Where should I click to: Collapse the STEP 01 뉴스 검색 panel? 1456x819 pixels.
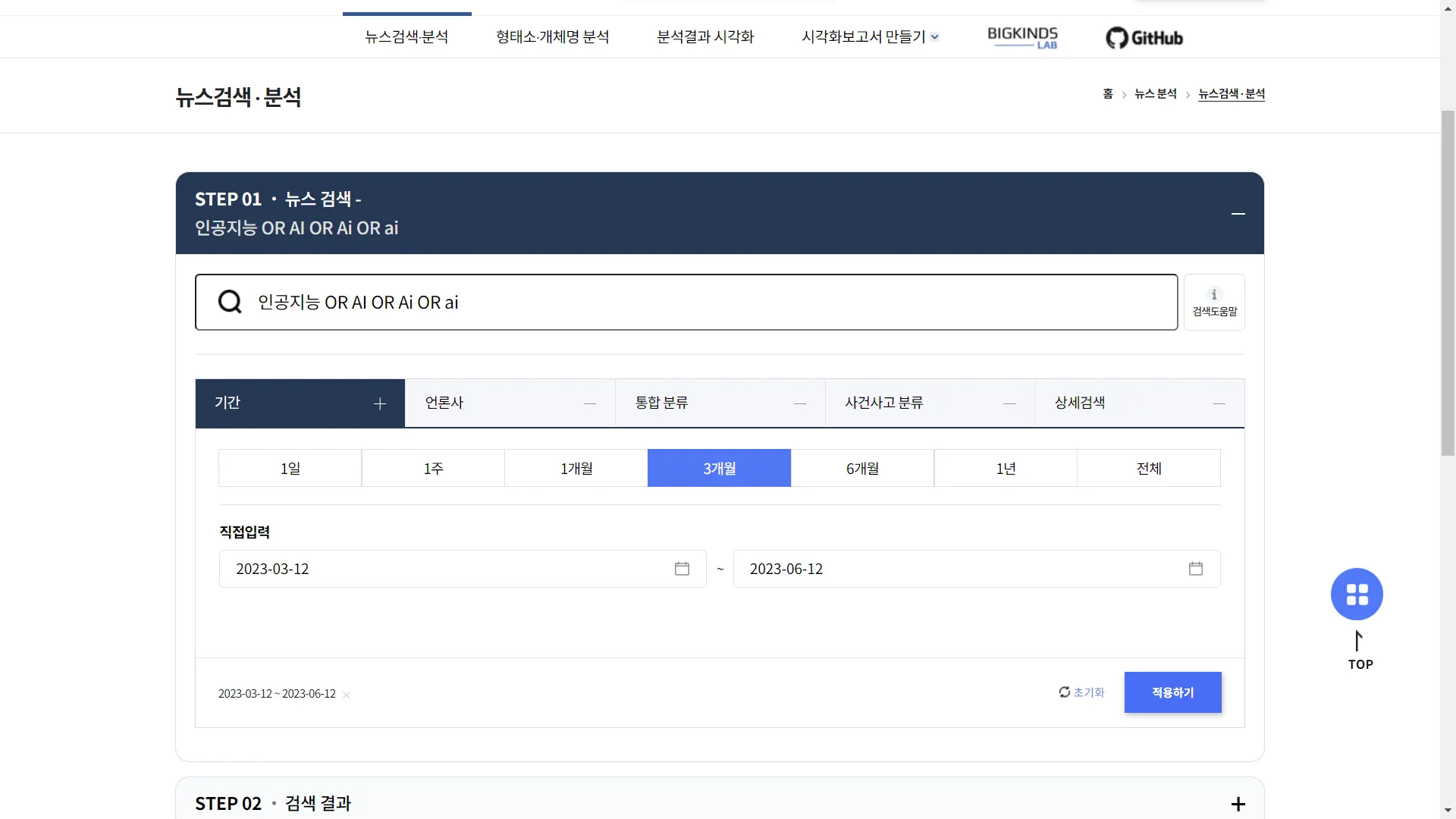1238,214
